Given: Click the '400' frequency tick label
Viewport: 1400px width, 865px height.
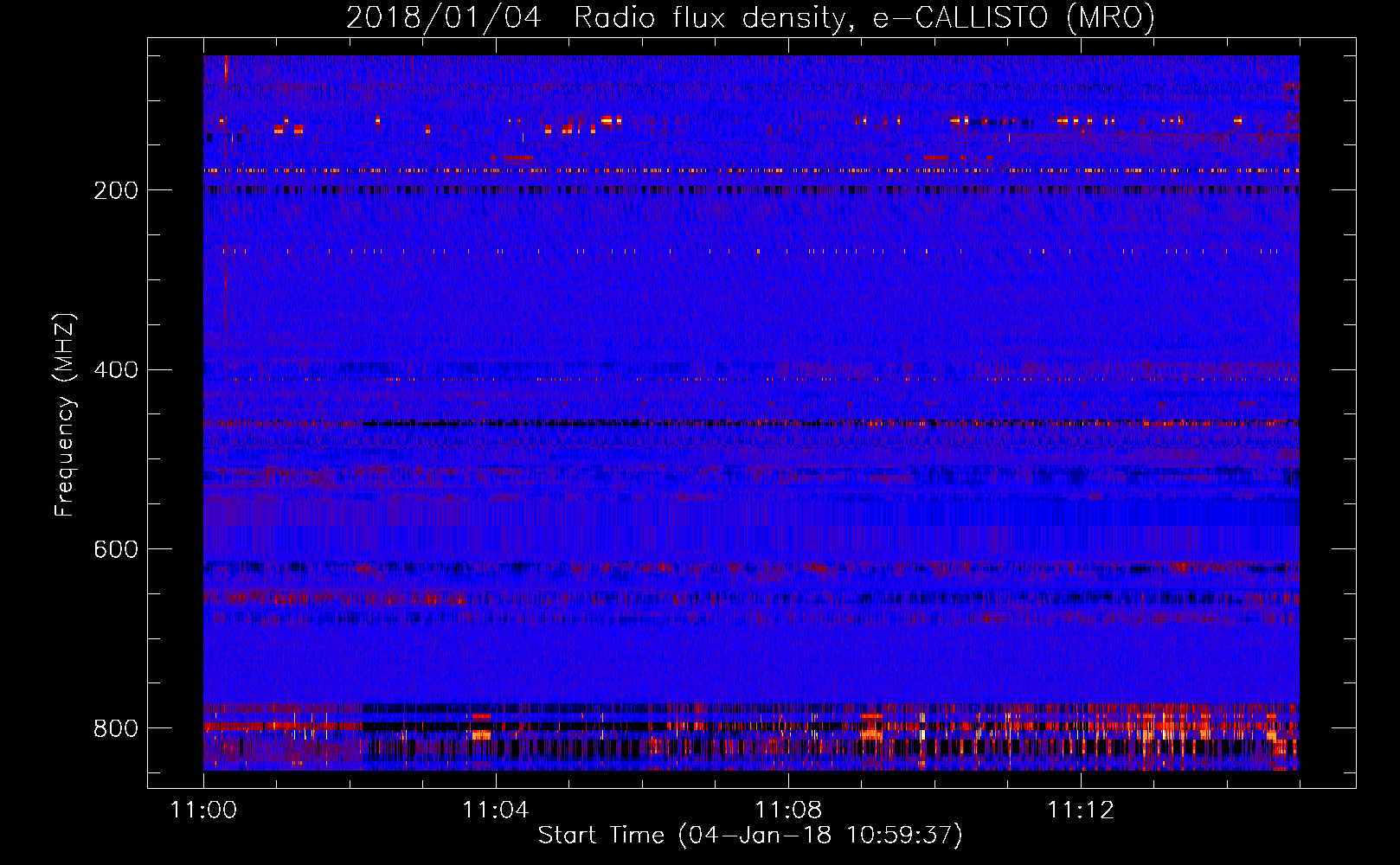Looking at the screenshot, I should (116, 370).
